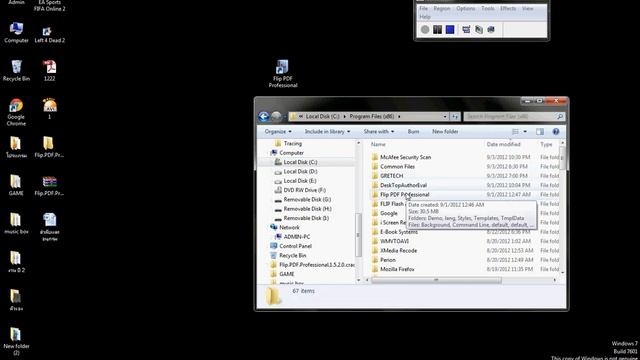Open the Organize dropdown menu
The height and width of the screenshot is (360, 640).
tap(278, 131)
